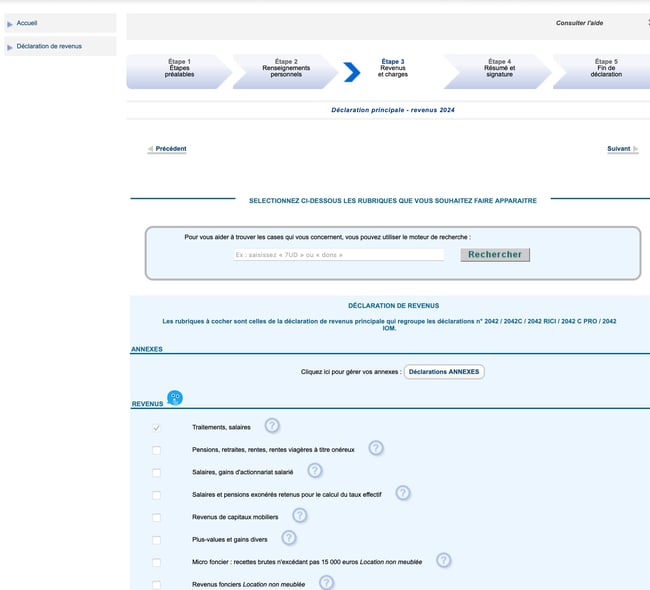Open help icon for Micro foncier row
This screenshot has width=650, height=590.
(444, 560)
